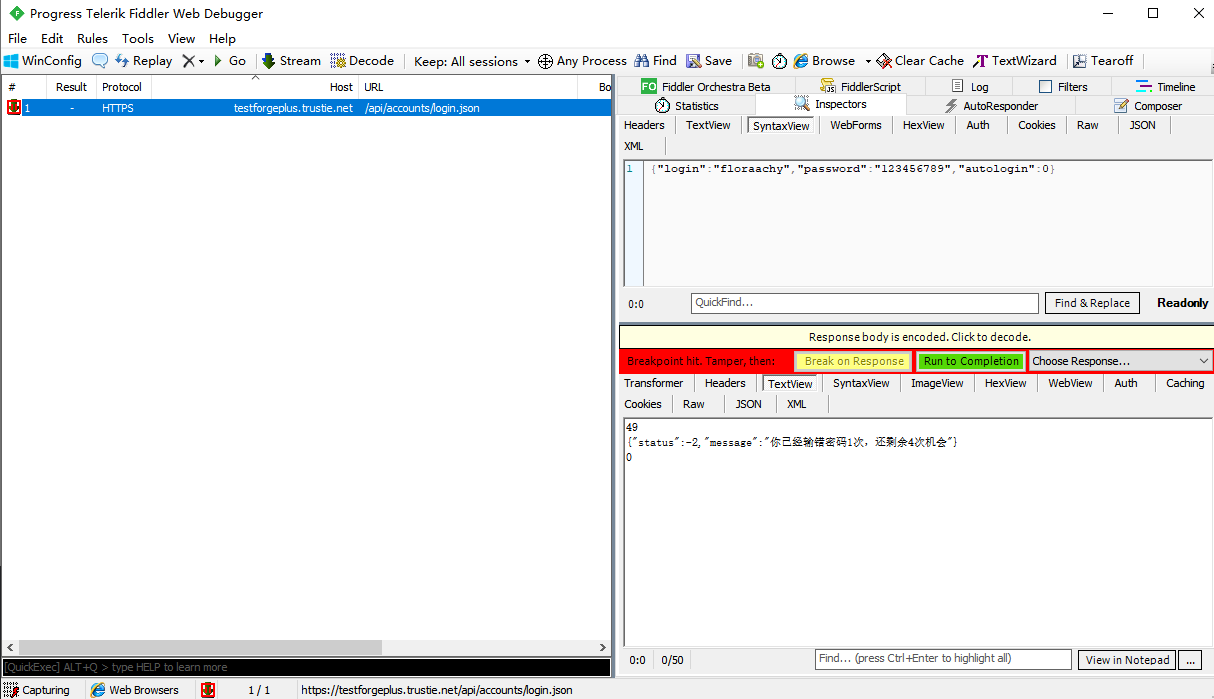Switch to Fiddler Orchestra Beta tab

pos(706,87)
